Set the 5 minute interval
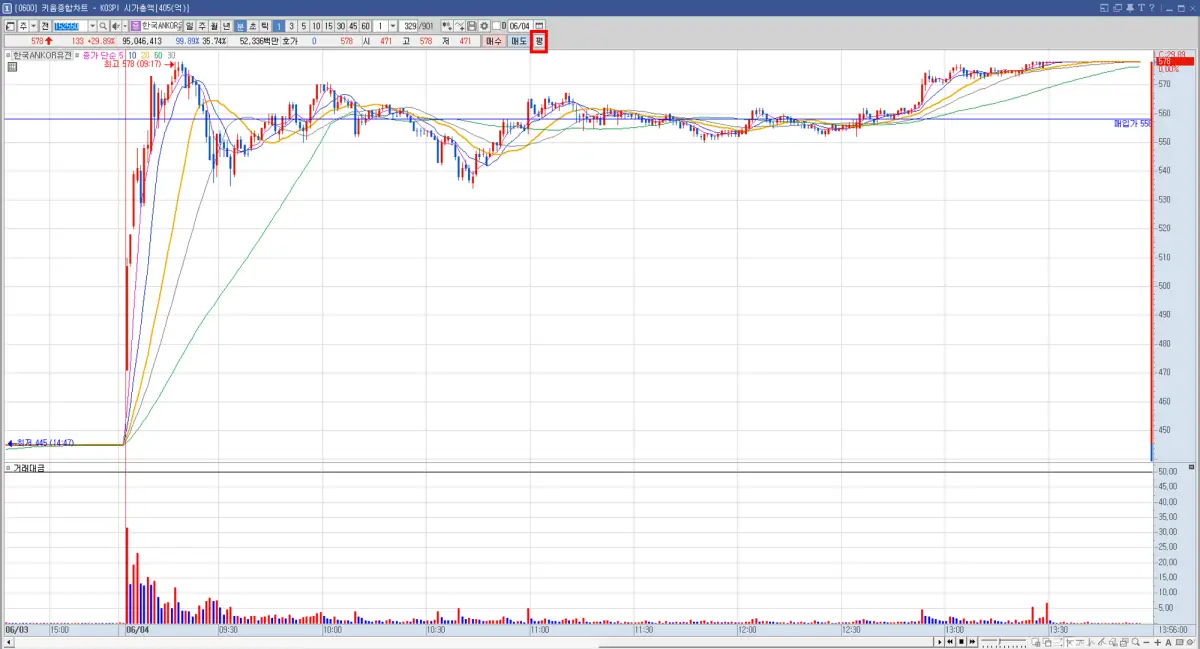This screenshot has height=649, width=1200. point(303,25)
